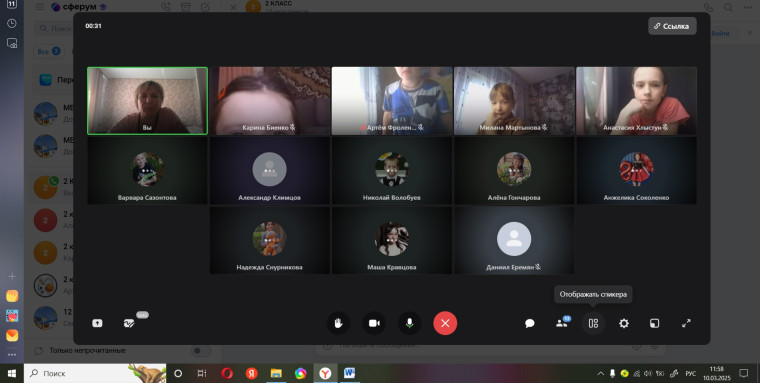Click the taskbar search field

point(95,373)
